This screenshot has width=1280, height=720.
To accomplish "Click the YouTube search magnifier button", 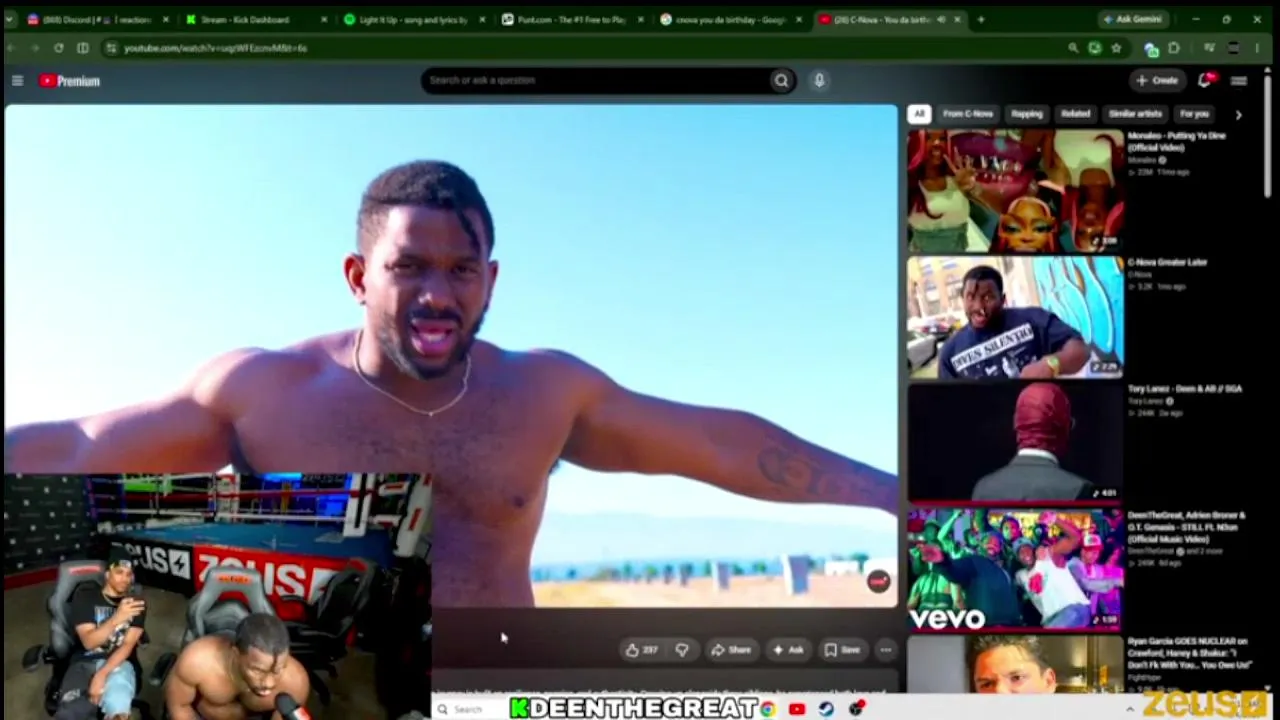I will point(781,81).
